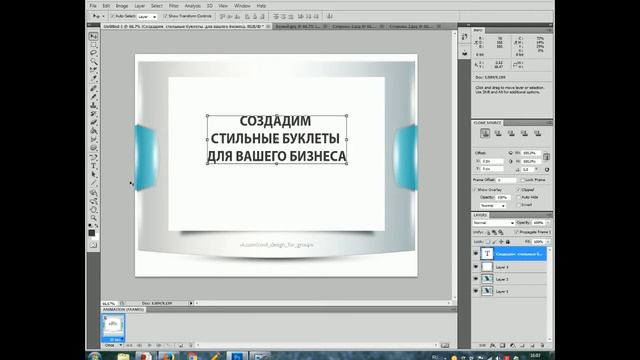
Task: Select the Clone Stamp tool
Action: pos(93,104)
